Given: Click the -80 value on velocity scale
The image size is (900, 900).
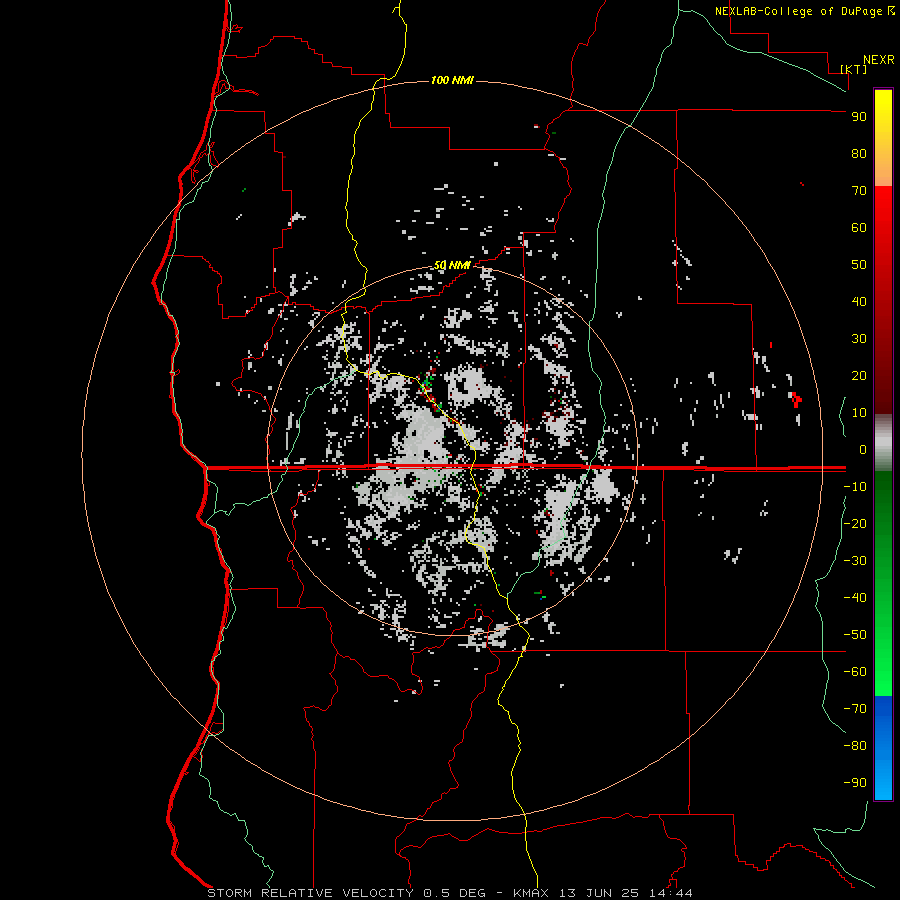Looking at the screenshot, I should click(x=855, y=746).
